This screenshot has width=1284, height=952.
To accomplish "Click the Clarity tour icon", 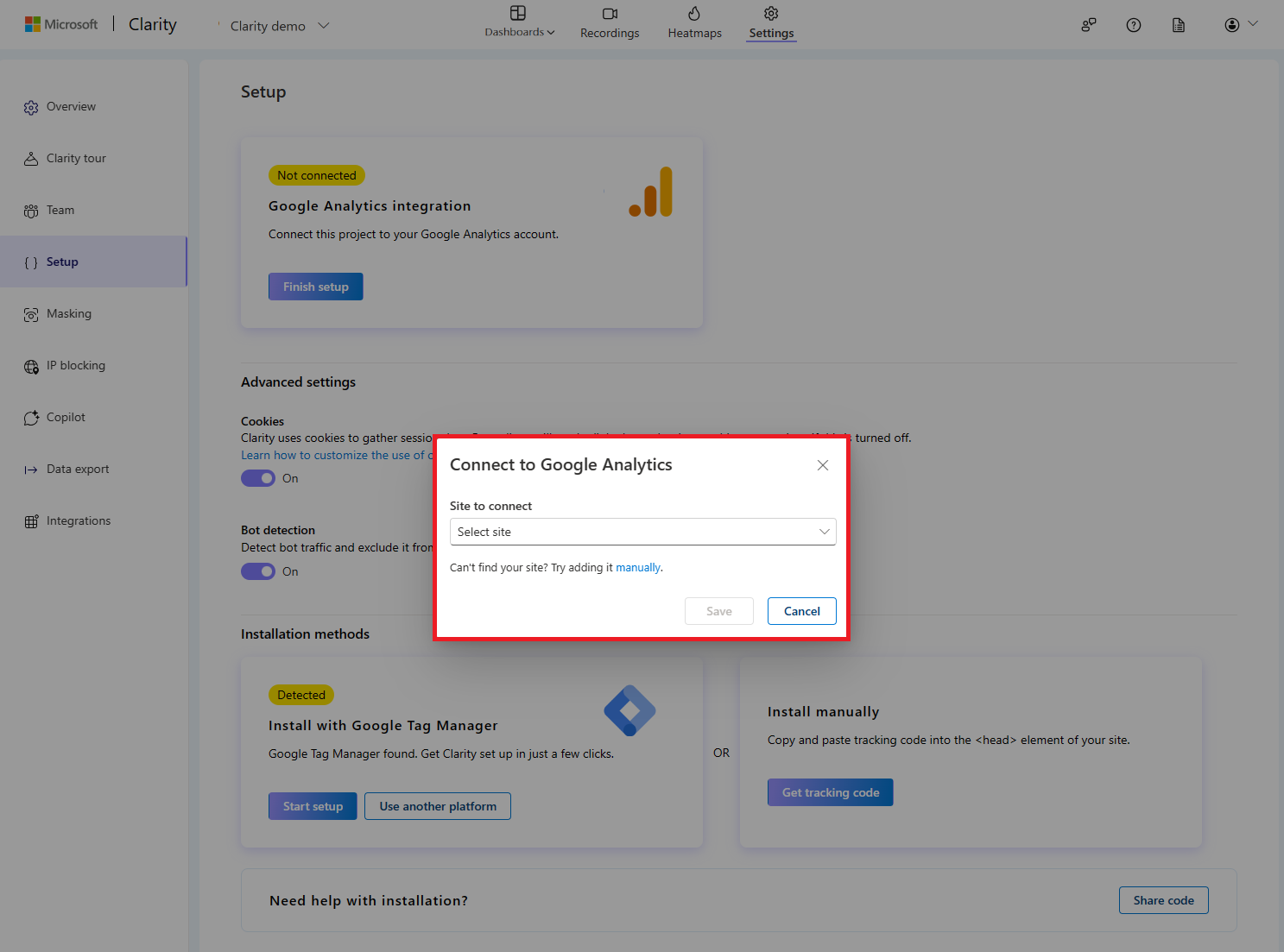I will [x=31, y=159].
